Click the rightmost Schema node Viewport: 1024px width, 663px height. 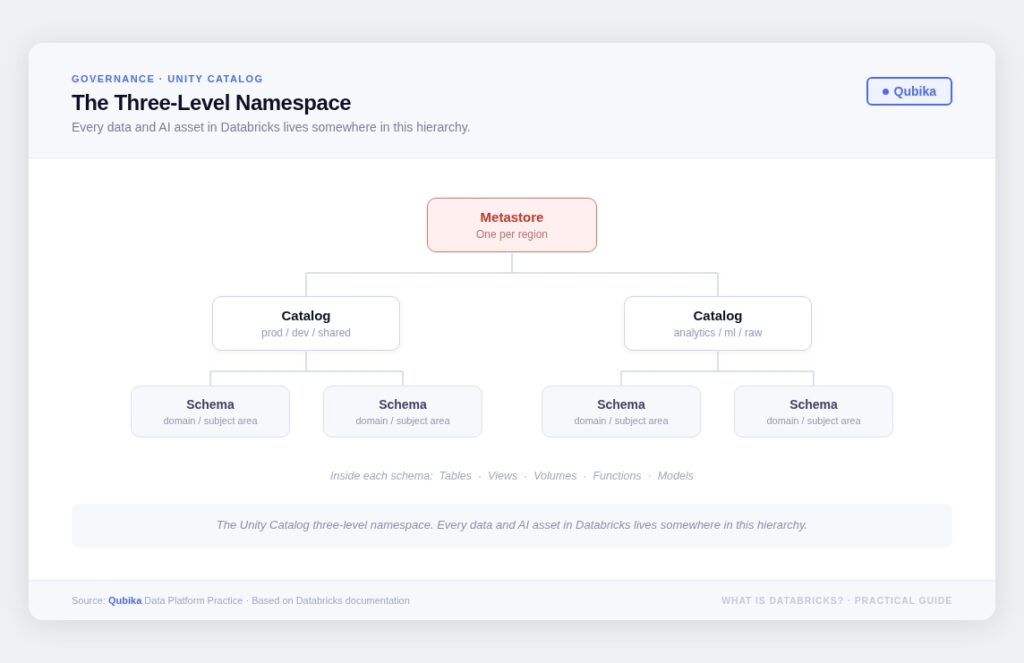tap(813, 412)
